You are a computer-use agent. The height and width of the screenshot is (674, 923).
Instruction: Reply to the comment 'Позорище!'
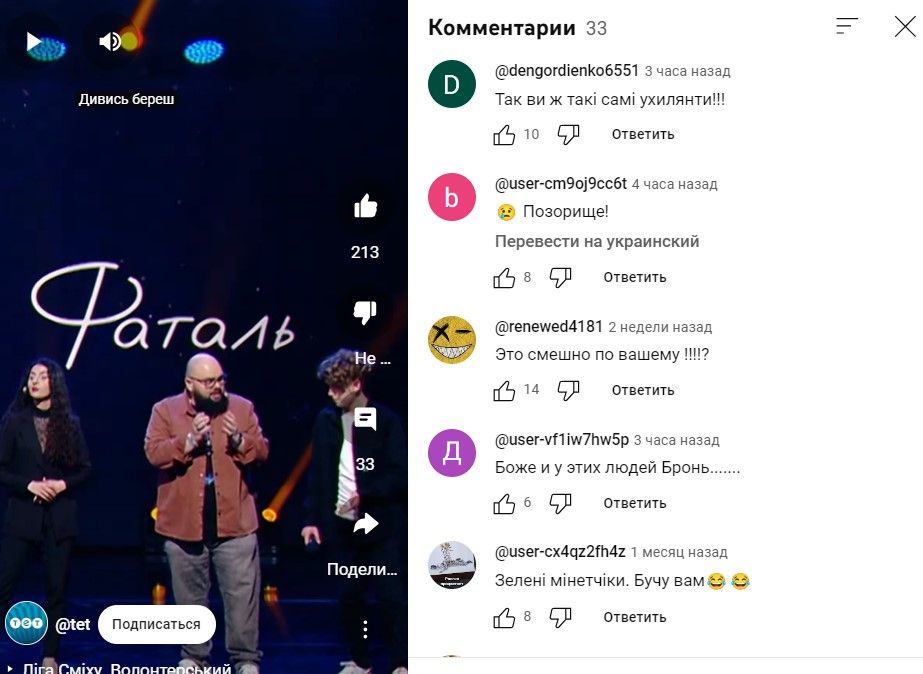(635, 277)
